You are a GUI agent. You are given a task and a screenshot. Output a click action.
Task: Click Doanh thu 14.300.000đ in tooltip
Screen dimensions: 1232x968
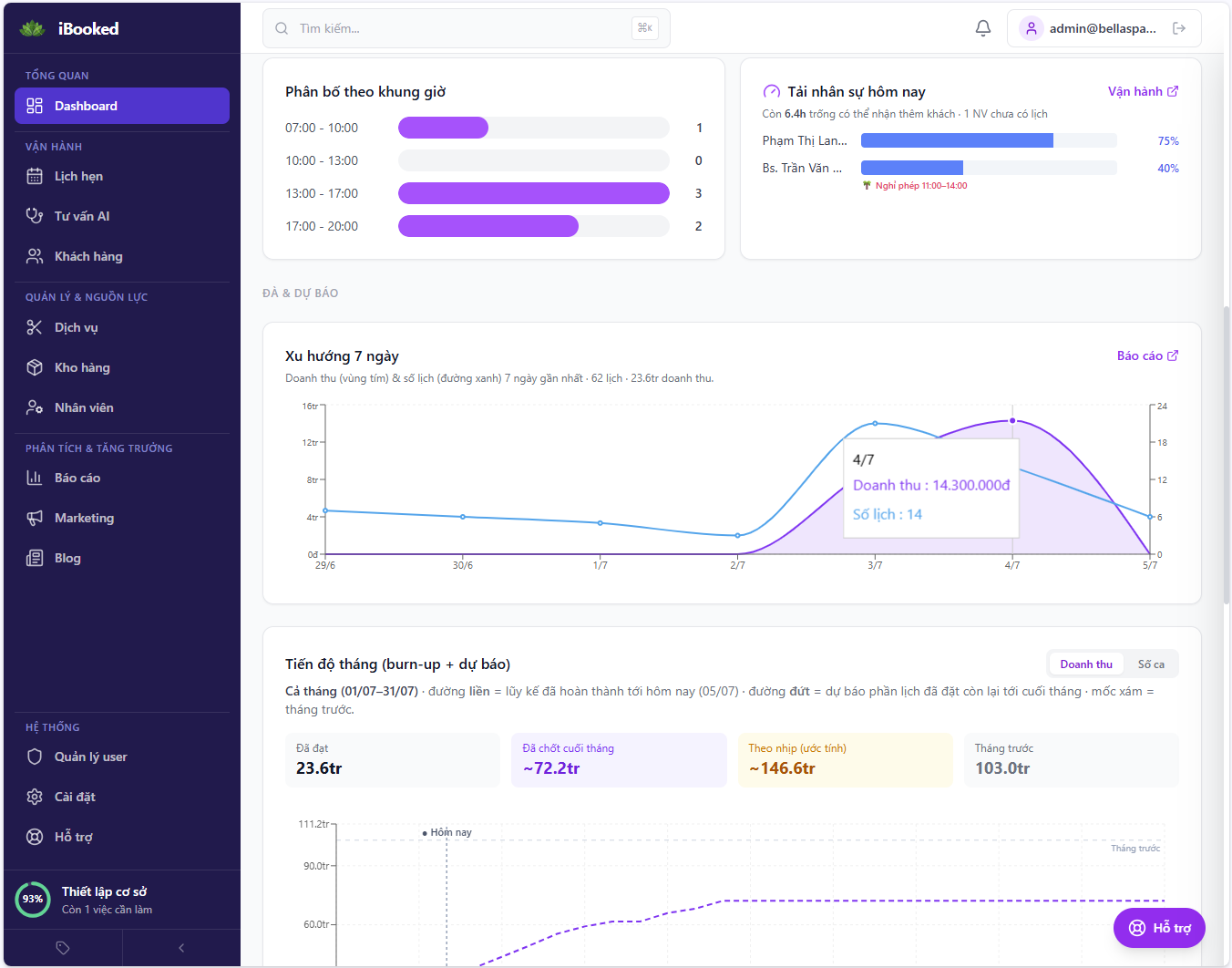(931, 485)
